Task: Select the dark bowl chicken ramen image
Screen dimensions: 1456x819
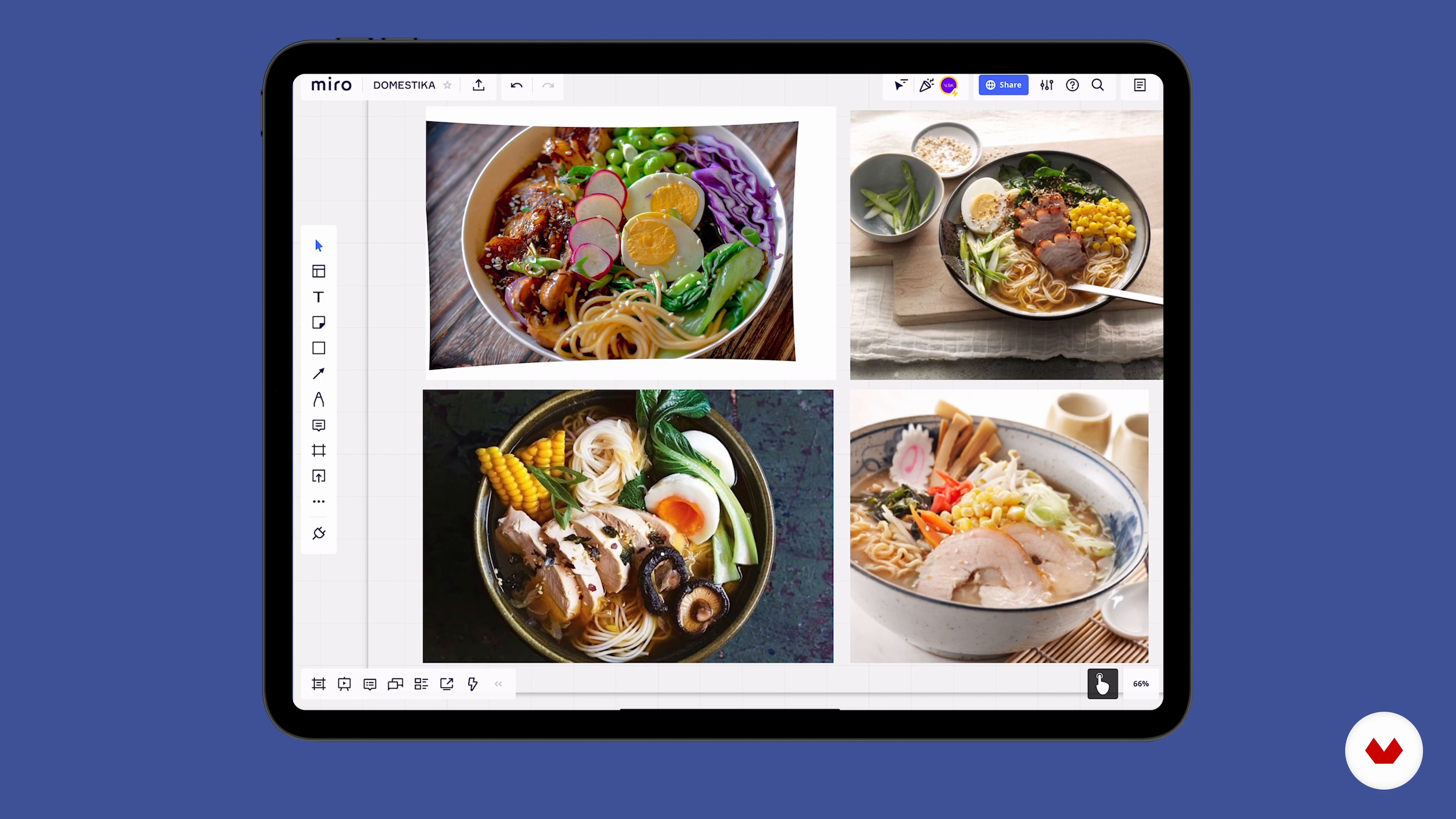Action: 628,526
